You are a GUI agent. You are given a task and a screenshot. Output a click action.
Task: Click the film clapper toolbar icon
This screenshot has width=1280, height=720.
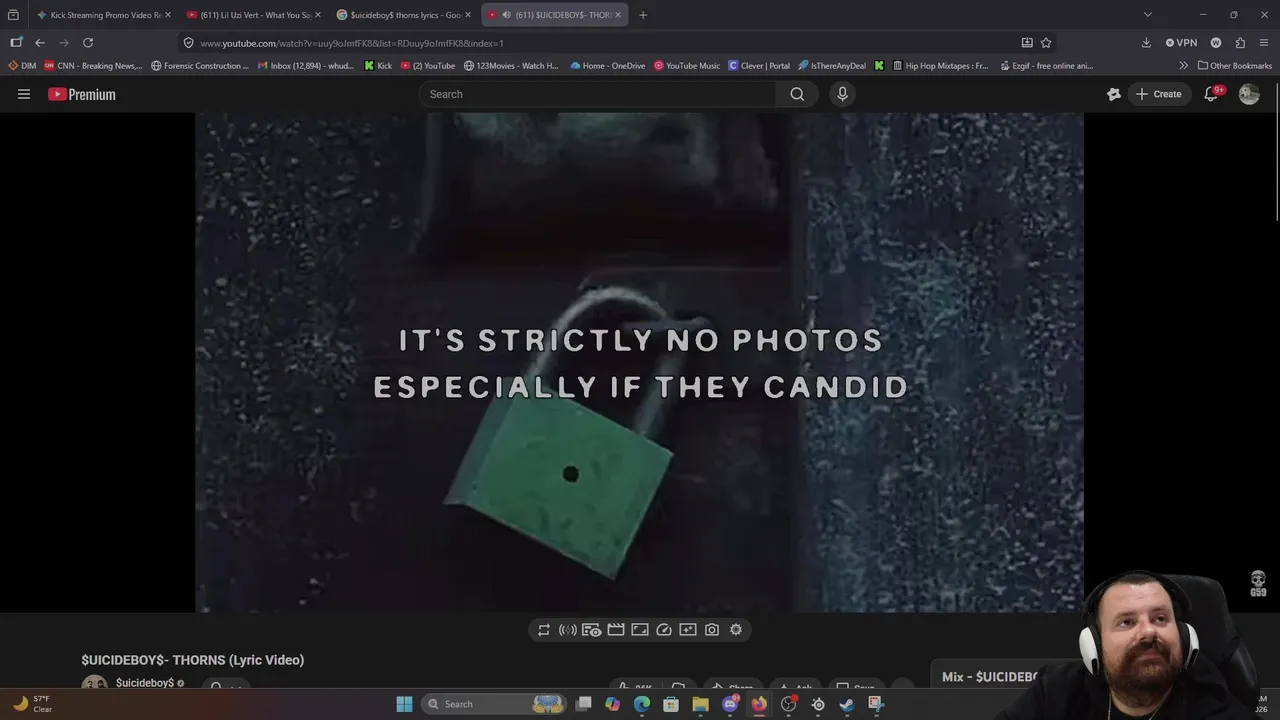tap(616, 630)
